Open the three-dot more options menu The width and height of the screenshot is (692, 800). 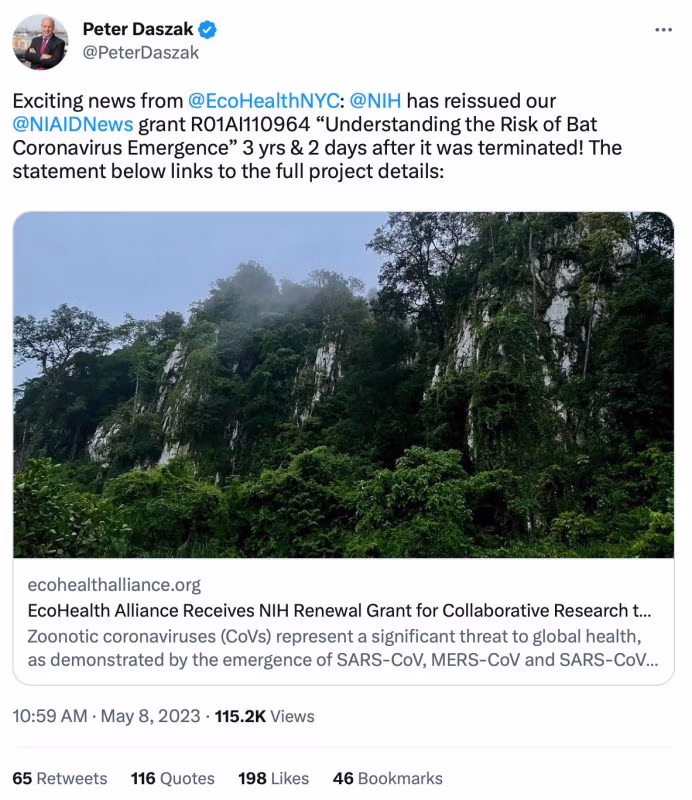pyautogui.click(x=663, y=30)
